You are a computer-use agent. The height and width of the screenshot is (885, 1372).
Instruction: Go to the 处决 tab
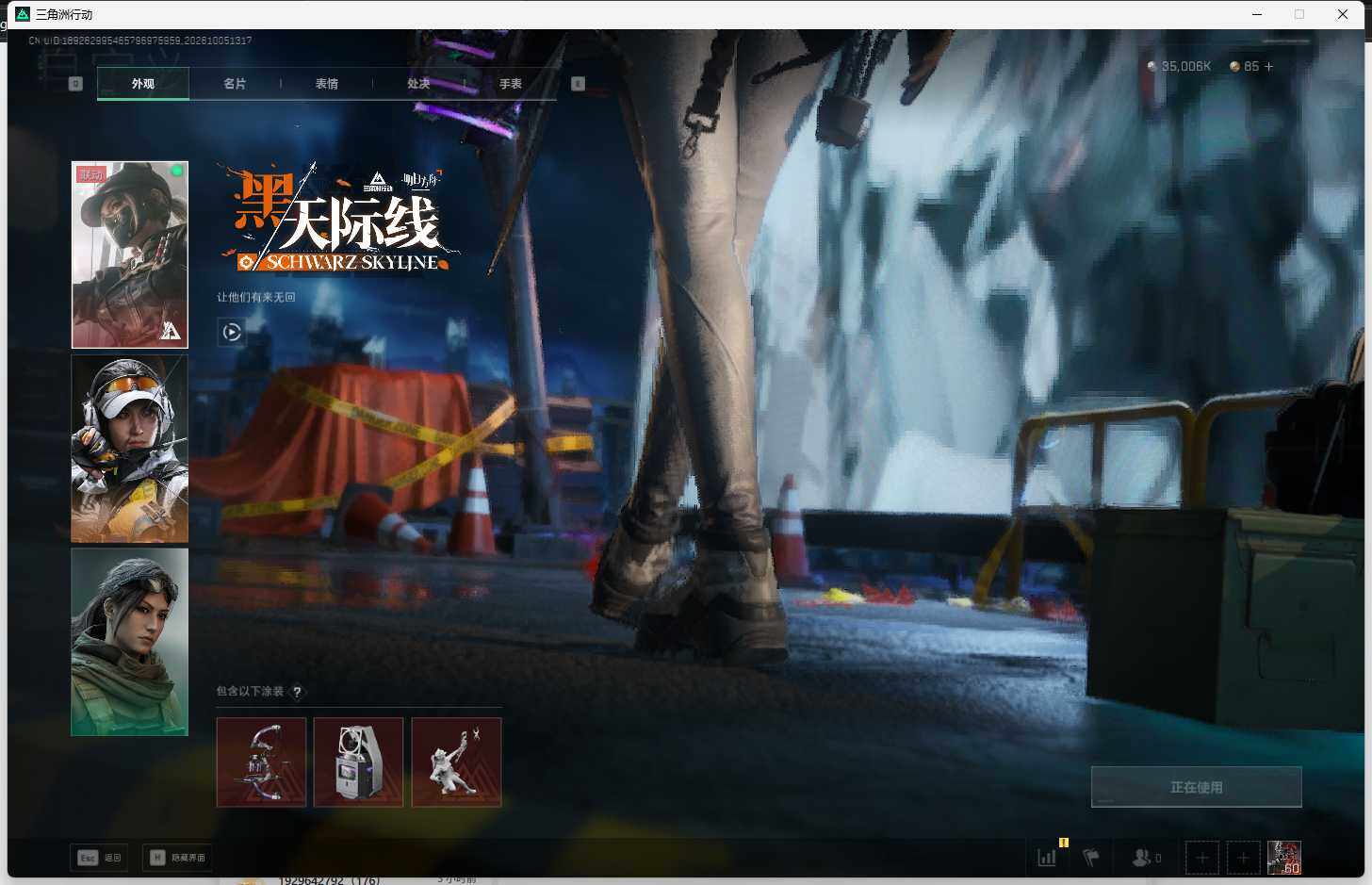click(418, 84)
